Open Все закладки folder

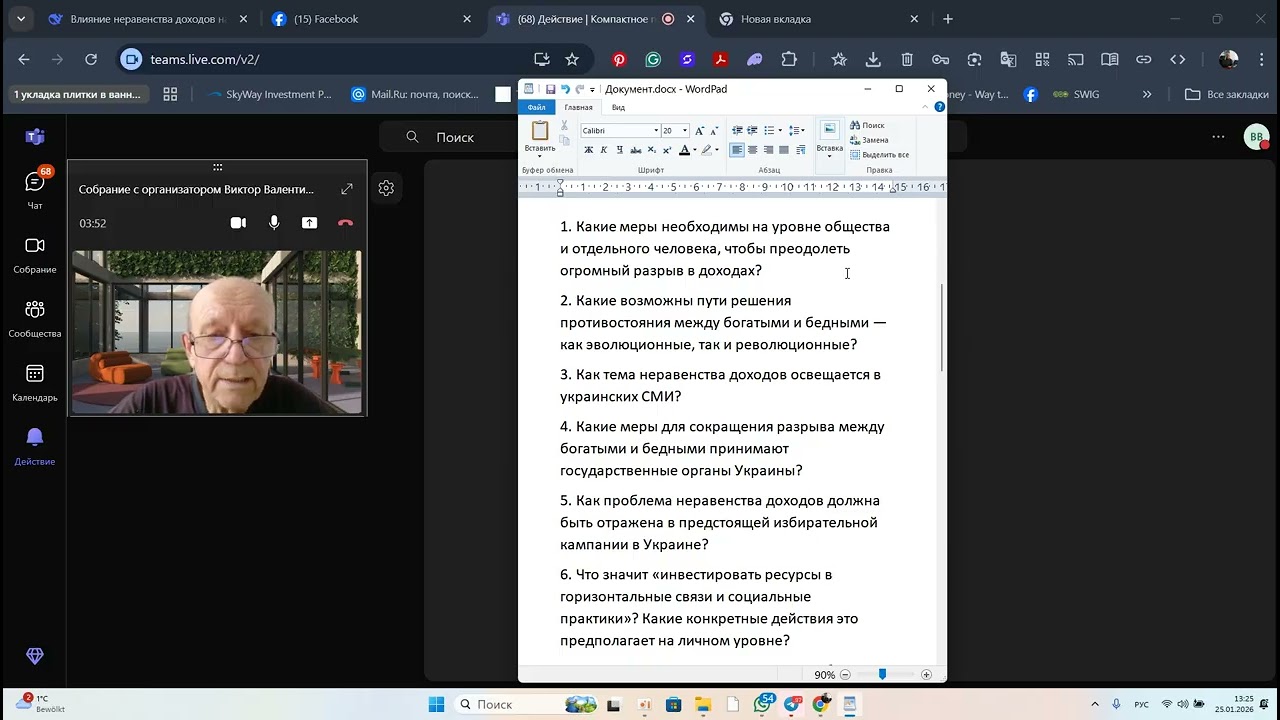pos(1227,94)
